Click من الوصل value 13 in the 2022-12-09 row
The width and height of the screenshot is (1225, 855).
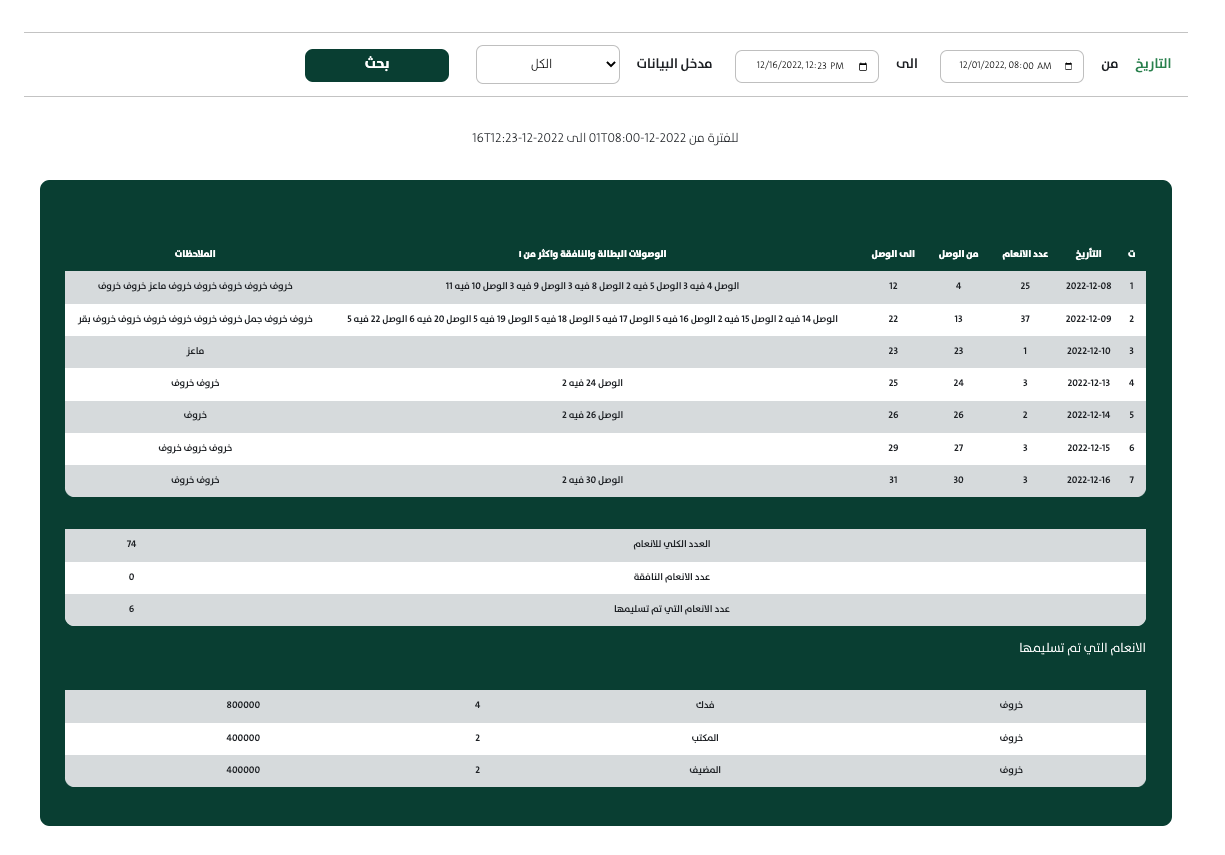[958, 319]
